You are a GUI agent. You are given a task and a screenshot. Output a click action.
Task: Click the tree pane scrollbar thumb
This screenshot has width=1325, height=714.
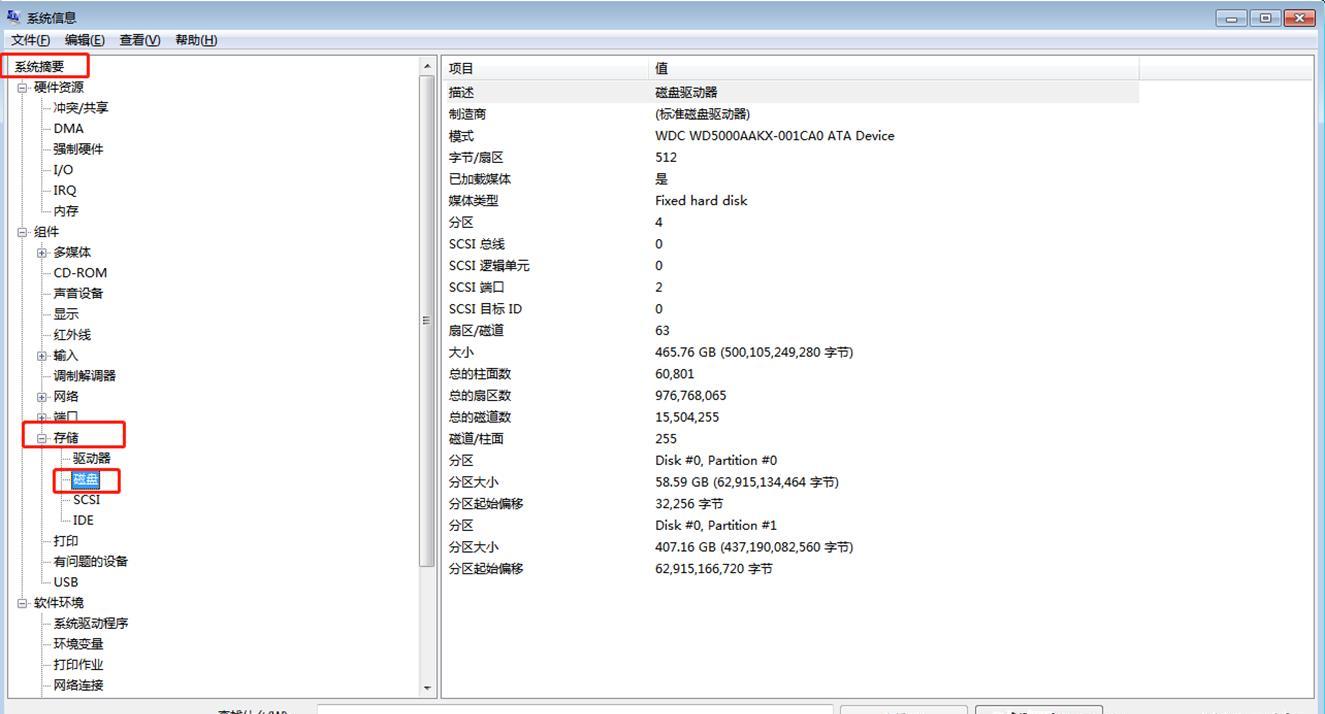pos(428,320)
